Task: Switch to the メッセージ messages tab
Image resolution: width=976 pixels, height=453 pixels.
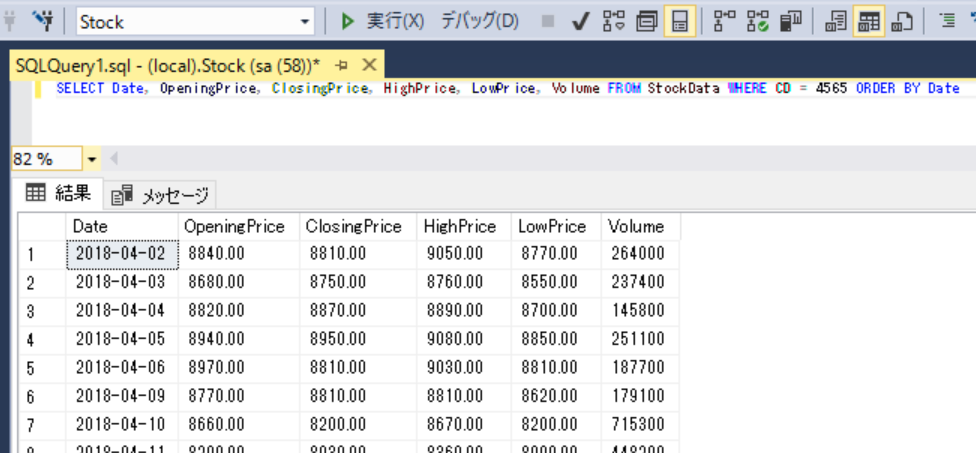Action: click(x=159, y=195)
